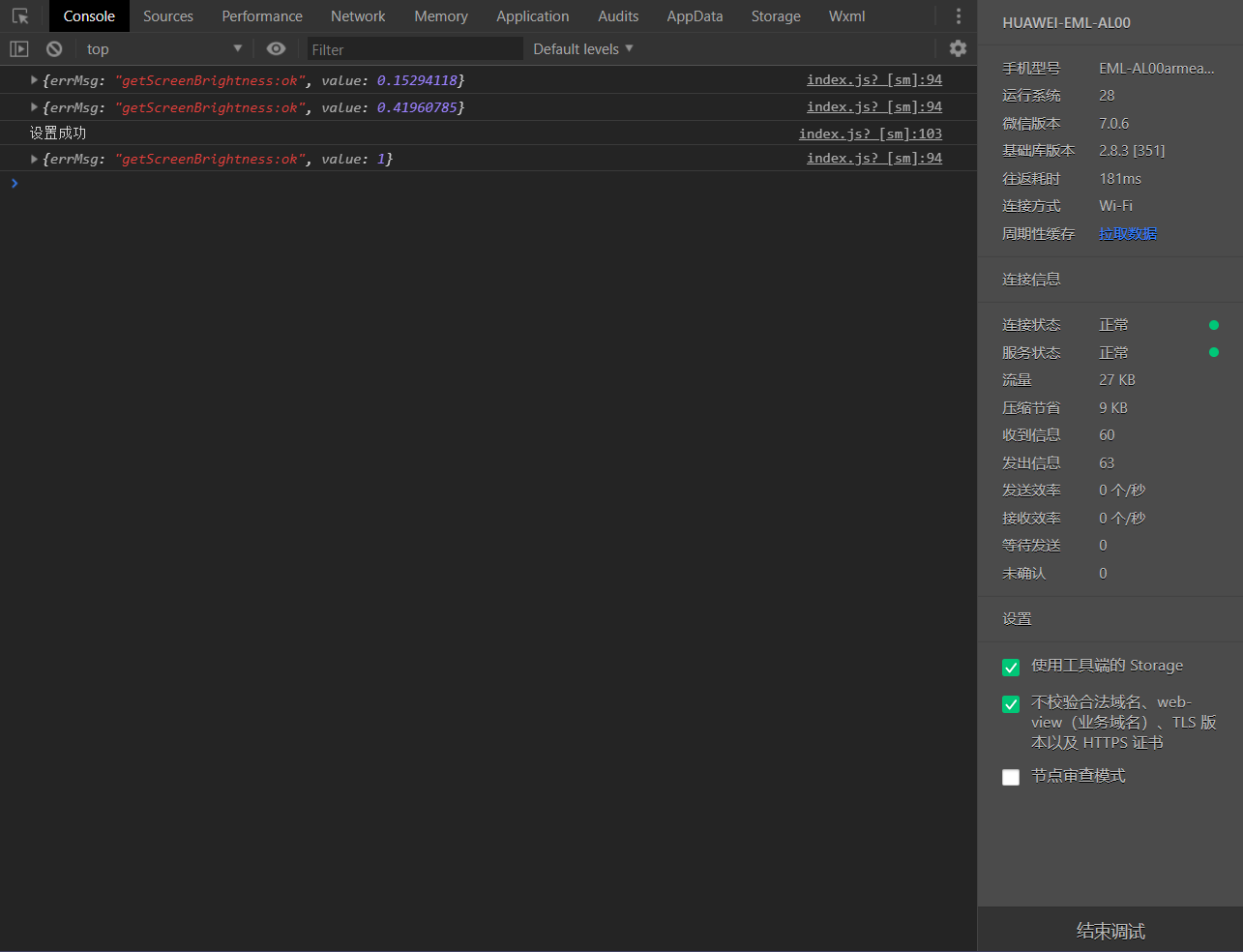1243x952 pixels.
Task: Click the 连接方式 value Wi-Fi
Action: 1115,205
